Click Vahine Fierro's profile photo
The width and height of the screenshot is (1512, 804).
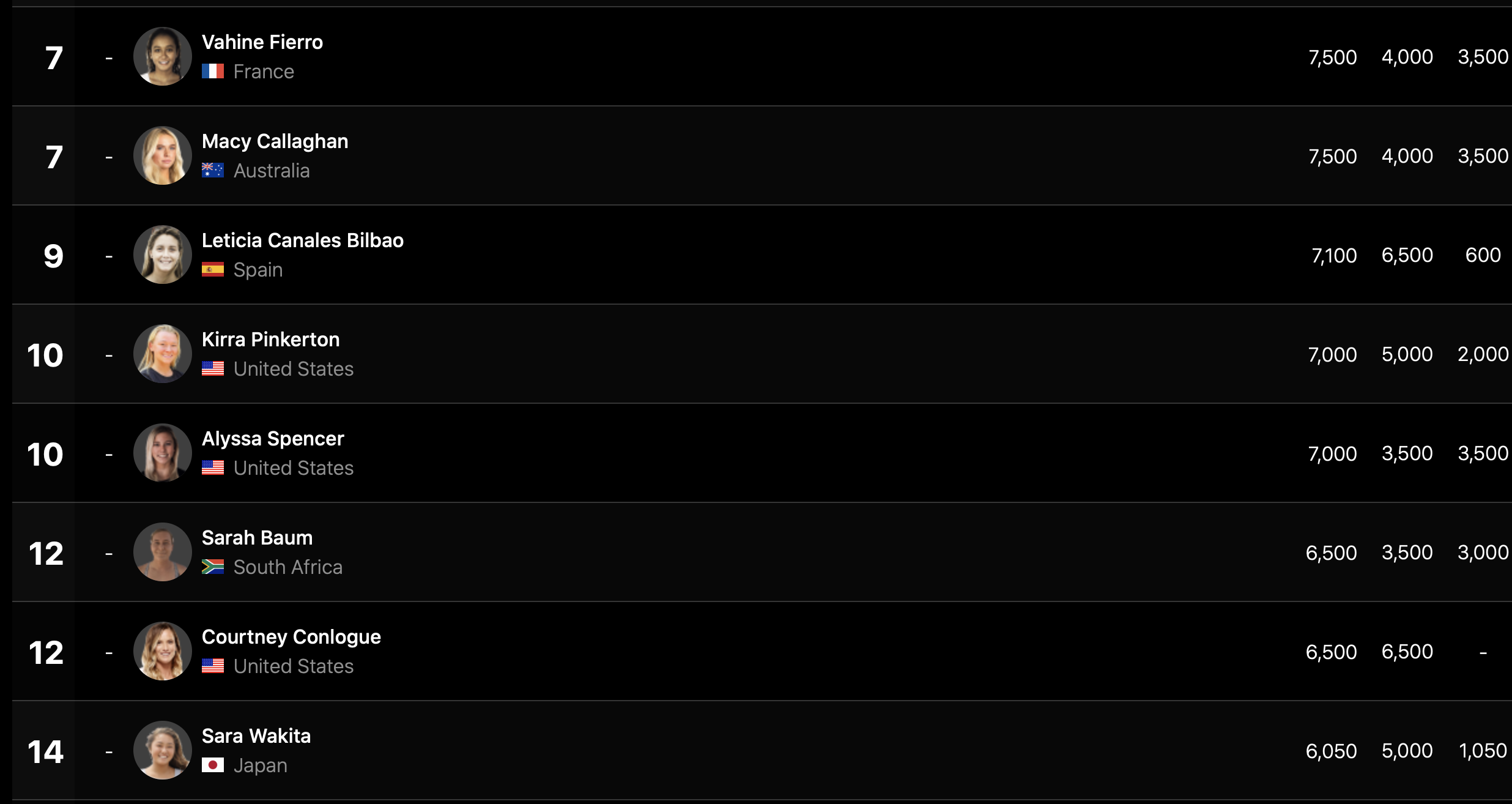point(163,56)
